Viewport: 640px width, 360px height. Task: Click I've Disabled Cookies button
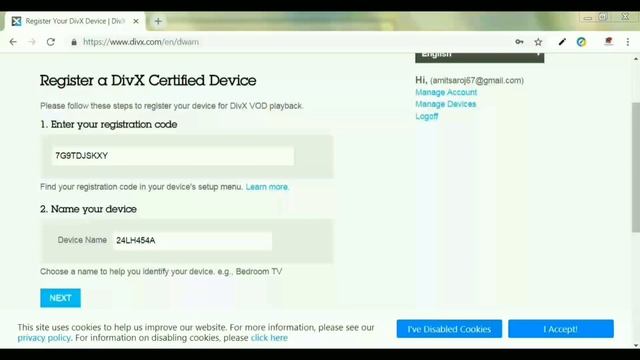click(449, 329)
